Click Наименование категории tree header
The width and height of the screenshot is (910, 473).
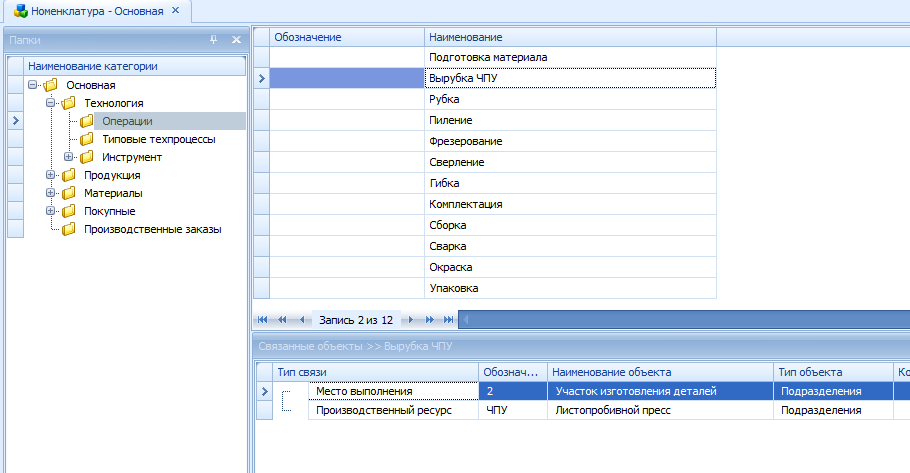pos(135,66)
